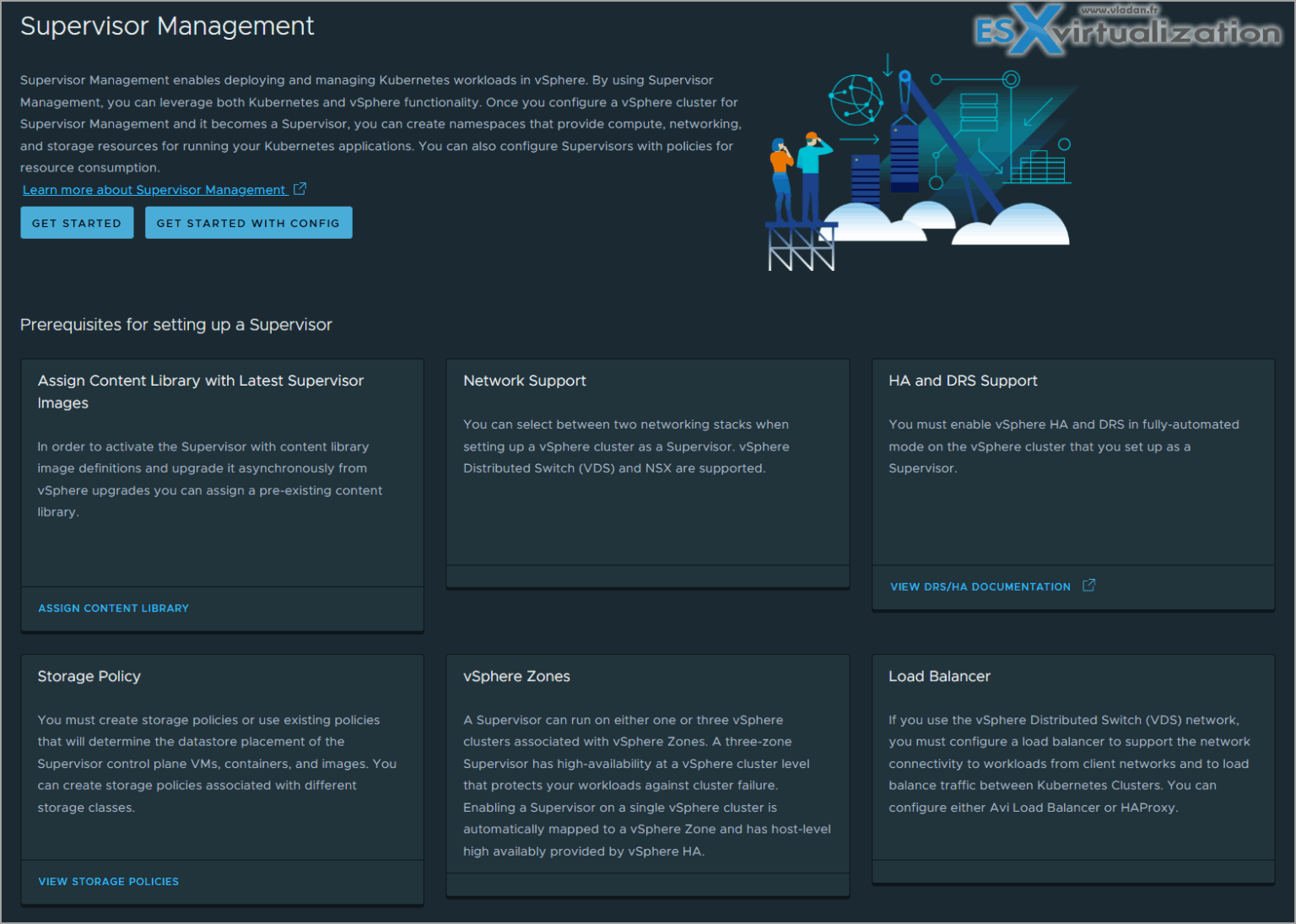Screen dimensions: 1296x924
Task: Click the GET STARTED WITH CONFIG button
Action: (x=248, y=222)
